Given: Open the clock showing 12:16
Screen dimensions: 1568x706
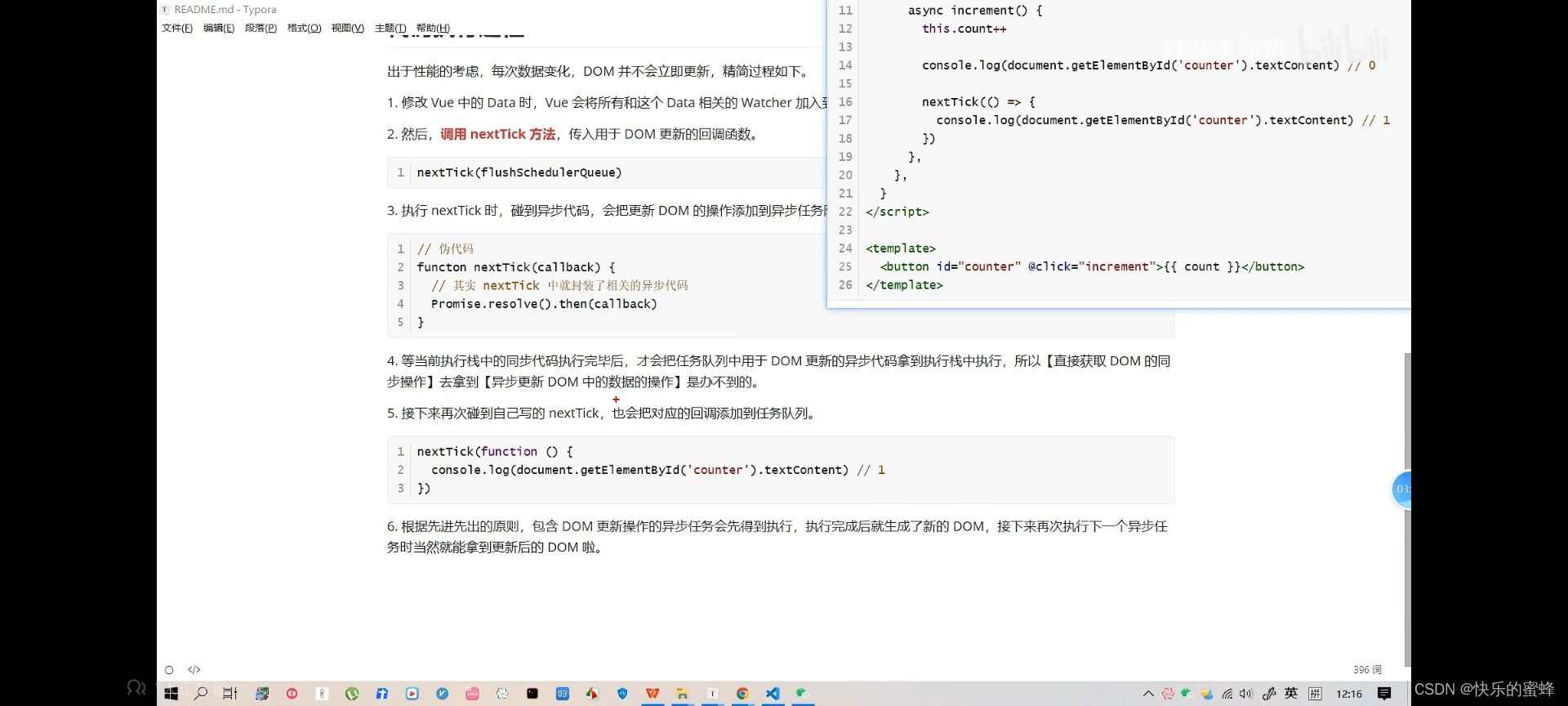Looking at the screenshot, I should pyautogui.click(x=1349, y=694).
